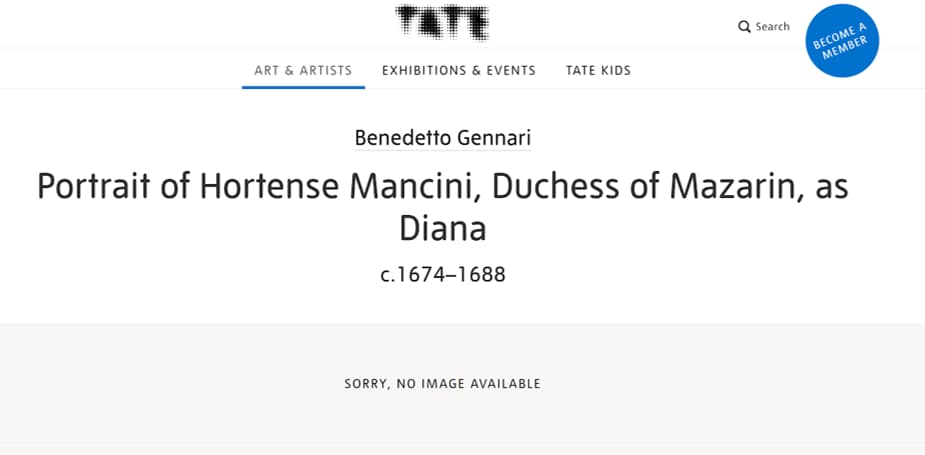The image size is (925, 455).
Task: Click the word Diana in the title
Action: (442, 228)
